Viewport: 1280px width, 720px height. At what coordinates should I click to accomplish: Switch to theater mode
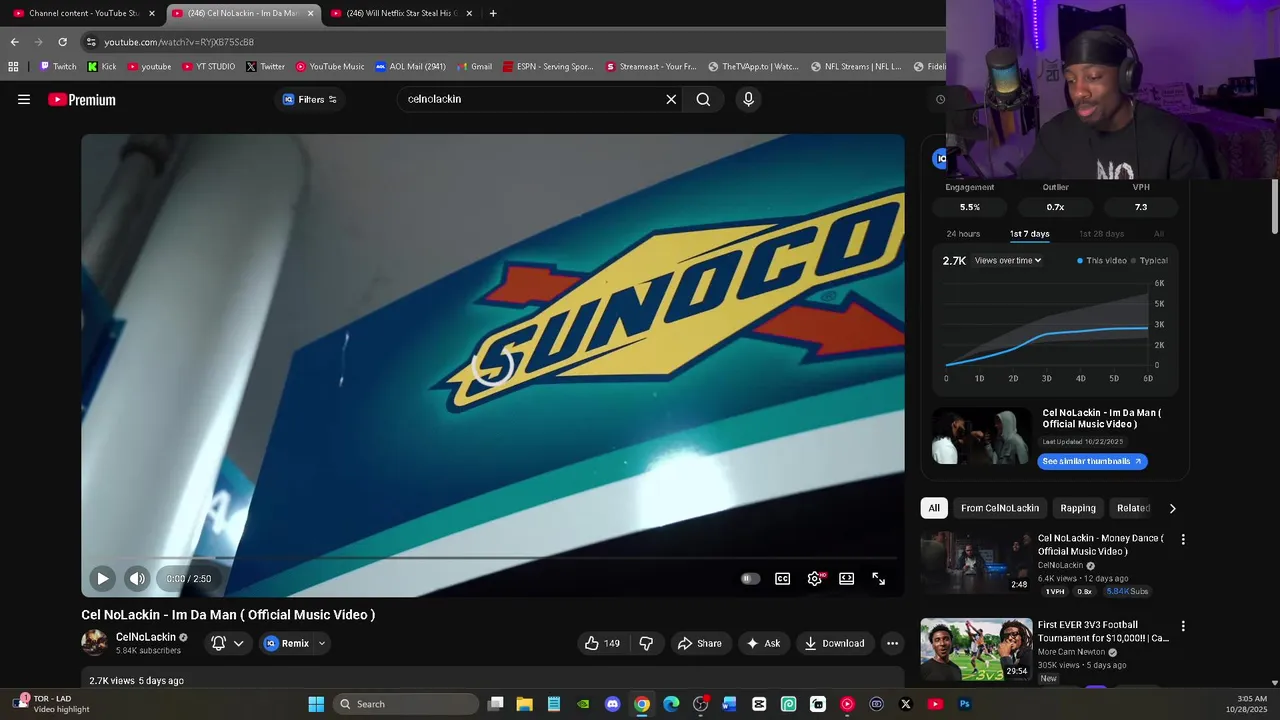click(x=847, y=578)
